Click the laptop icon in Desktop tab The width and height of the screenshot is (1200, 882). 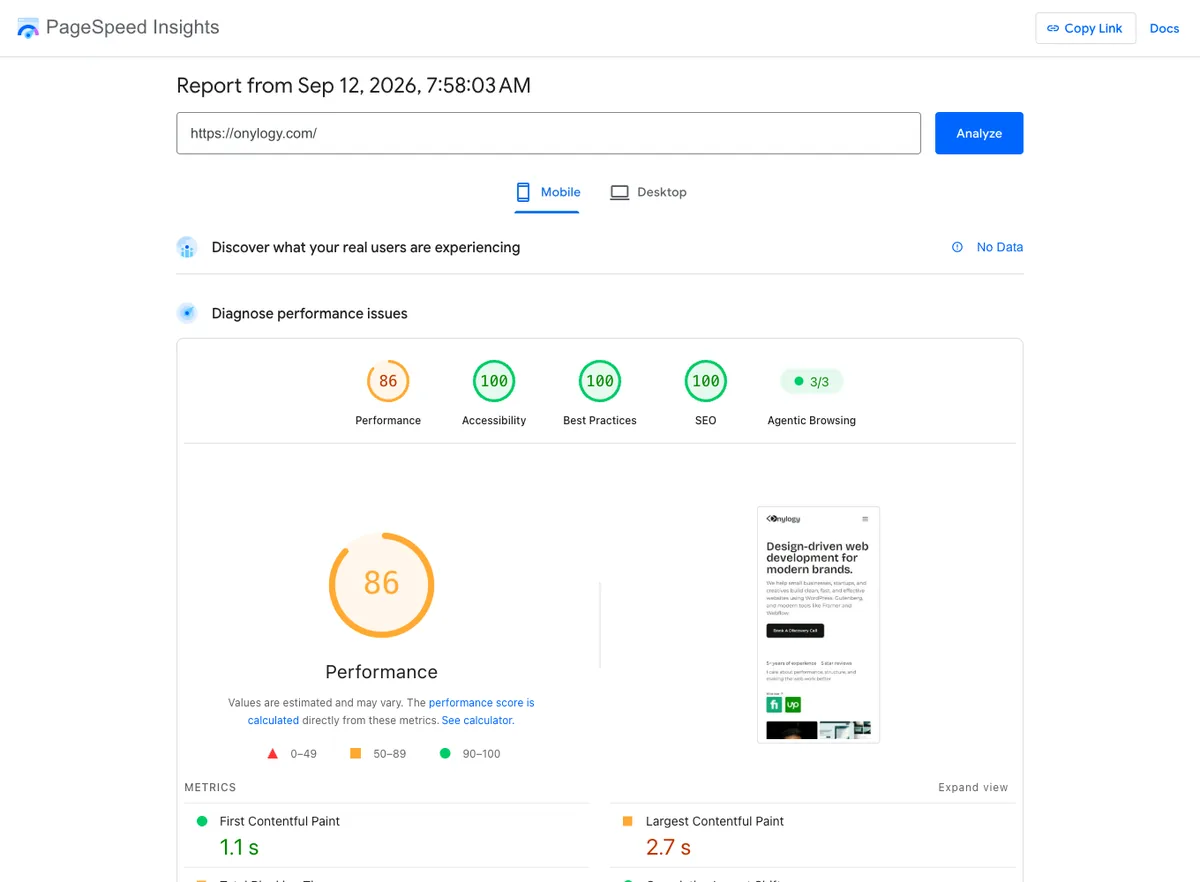[620, 192]
